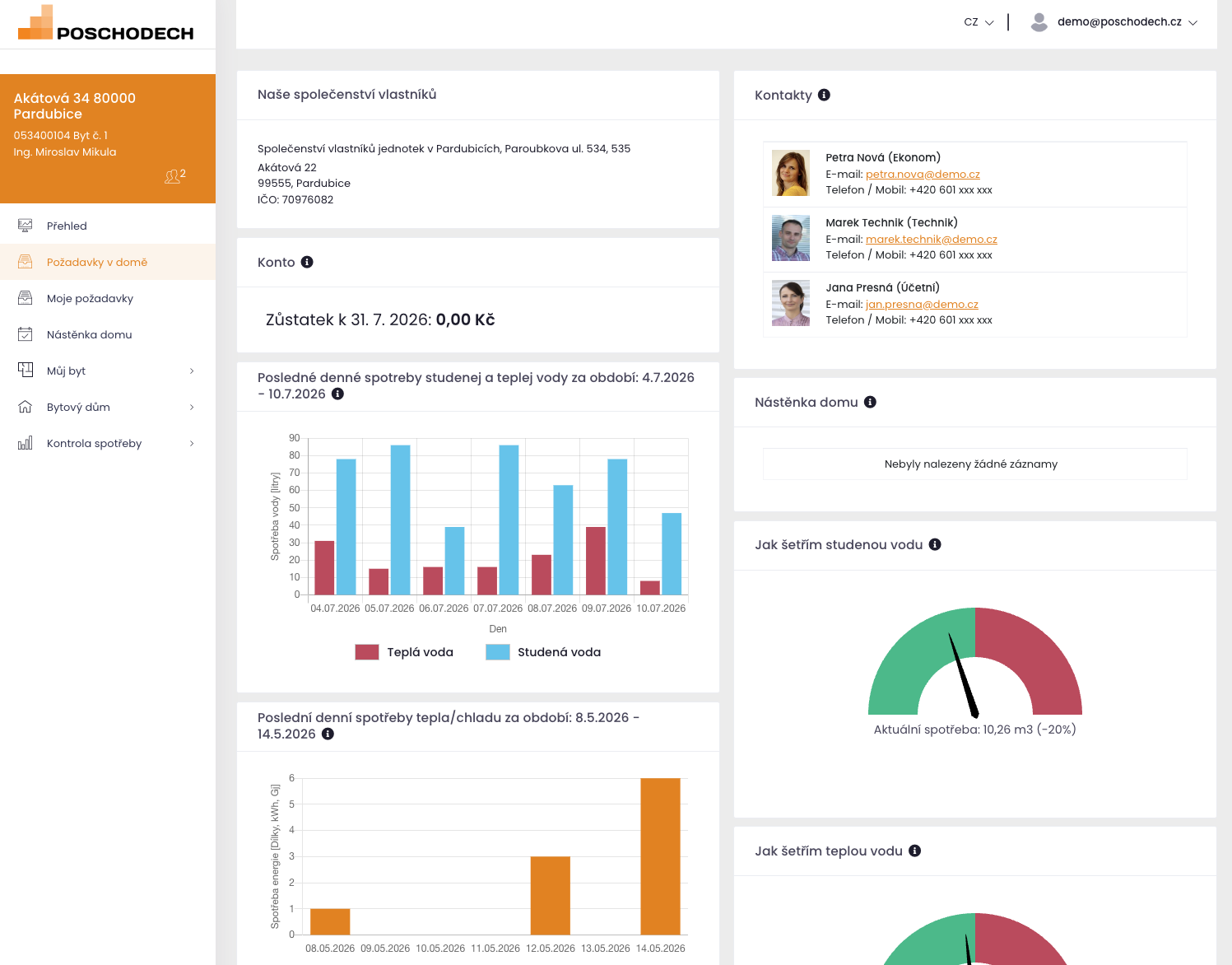Click the marek.technik@demo.cz email link
Viewport: 1232px width, 965px height.
[932, 240]
